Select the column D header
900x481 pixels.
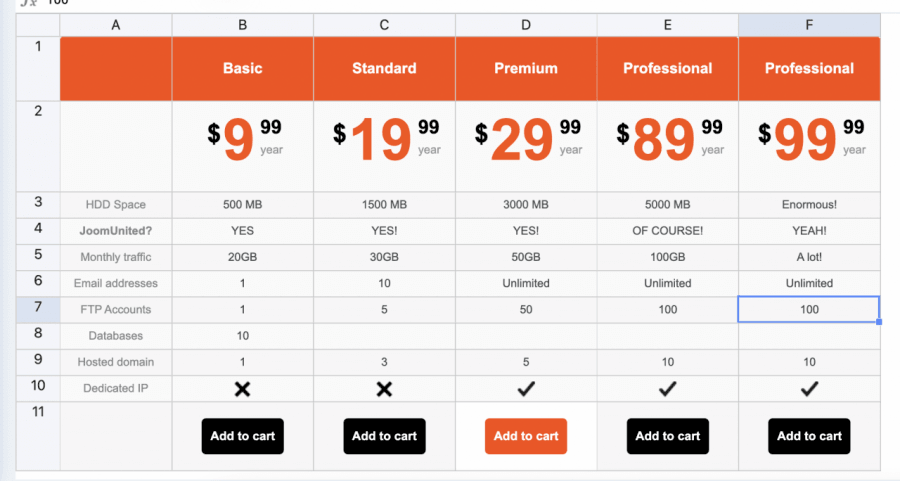point(526,25)
